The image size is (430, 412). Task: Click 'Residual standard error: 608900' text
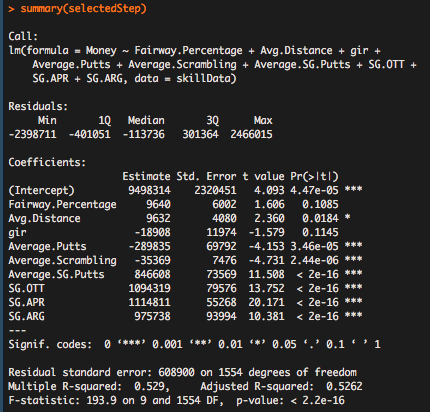point(101,372)
